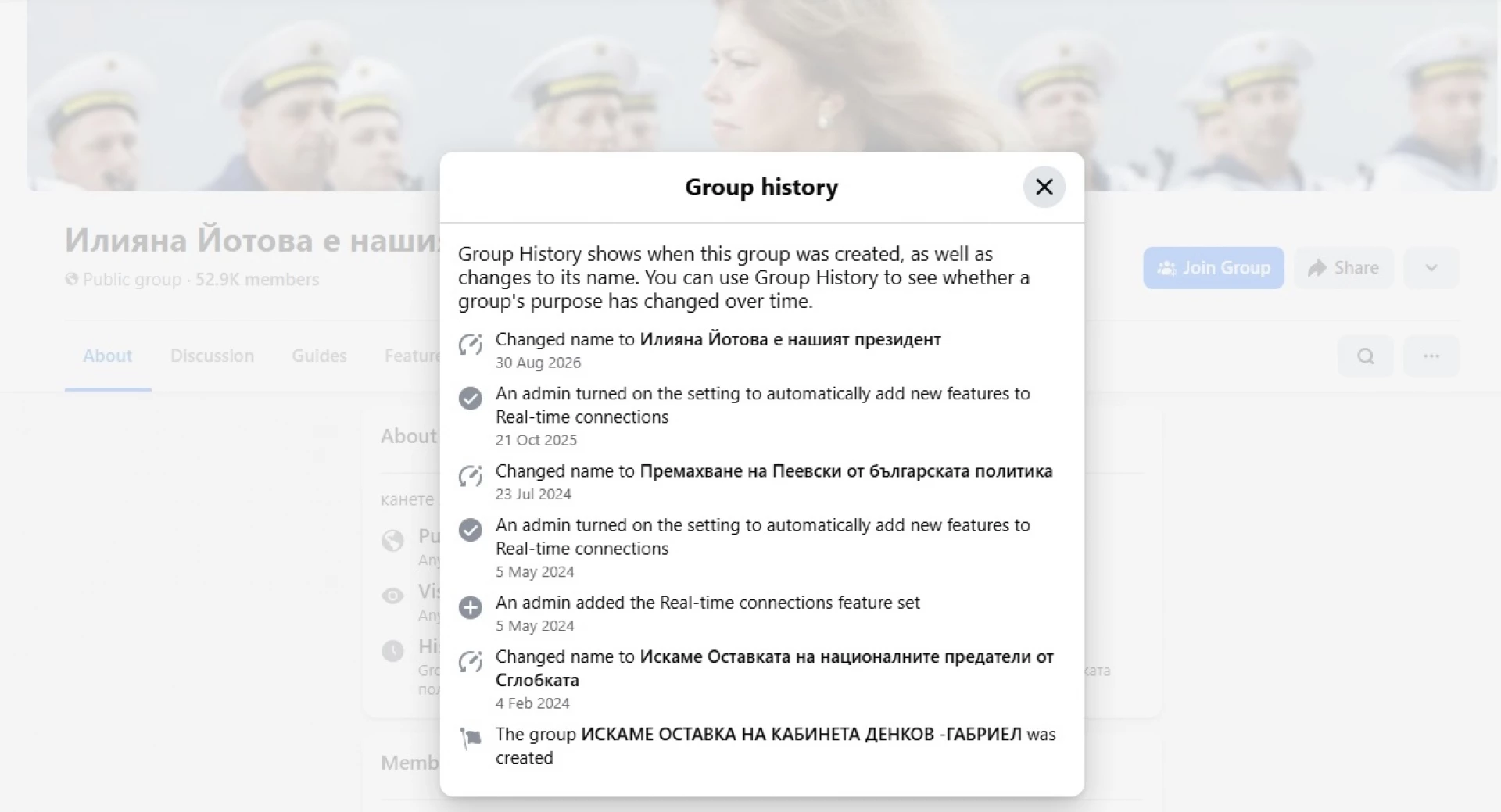Image resolution: width=1501 pixels, height=812 pixels.
Task: Close the Group history dialog
Action: coord(1044,187)
